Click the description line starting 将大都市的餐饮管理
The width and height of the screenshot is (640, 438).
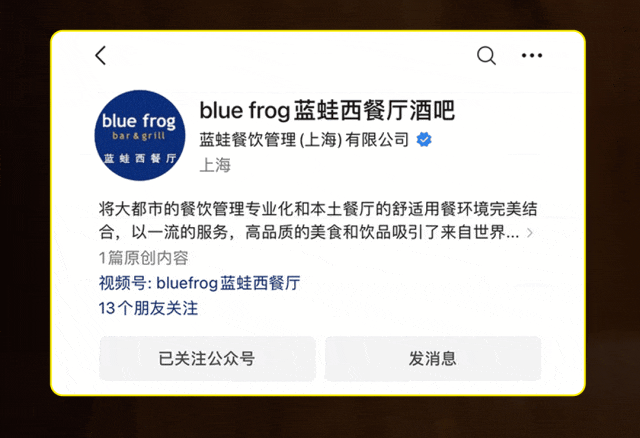point(318,209)
